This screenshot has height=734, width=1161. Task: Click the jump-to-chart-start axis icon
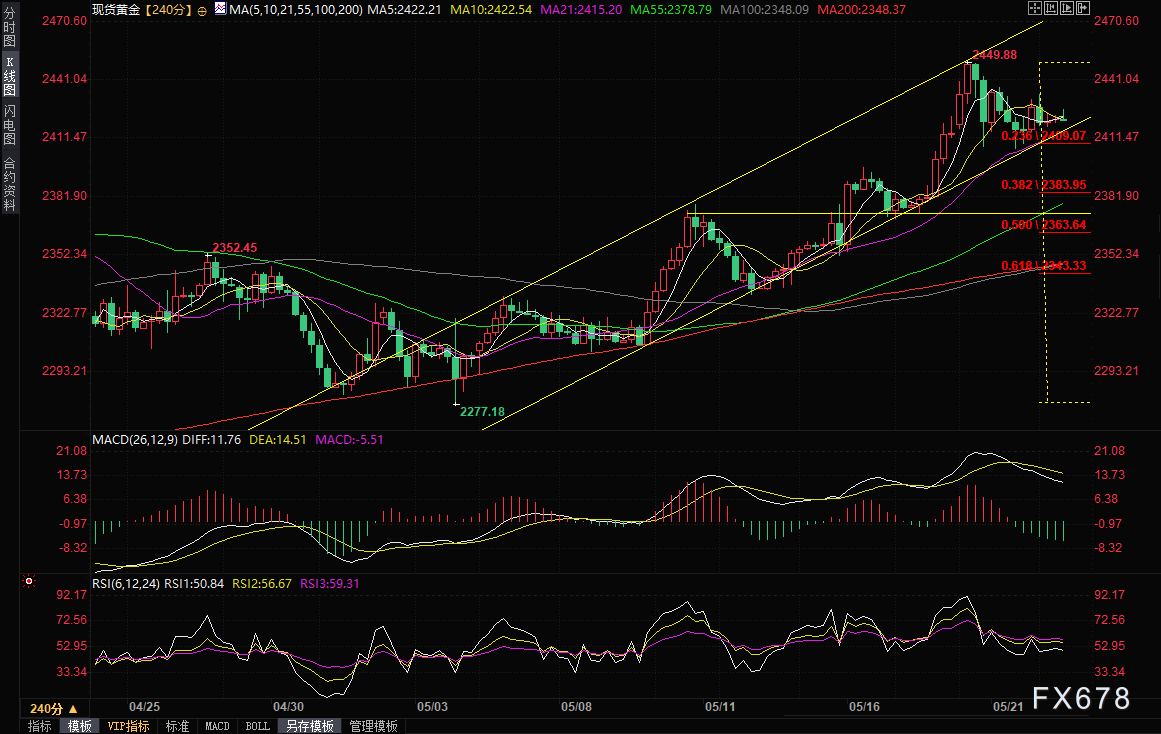point(1051,8)
